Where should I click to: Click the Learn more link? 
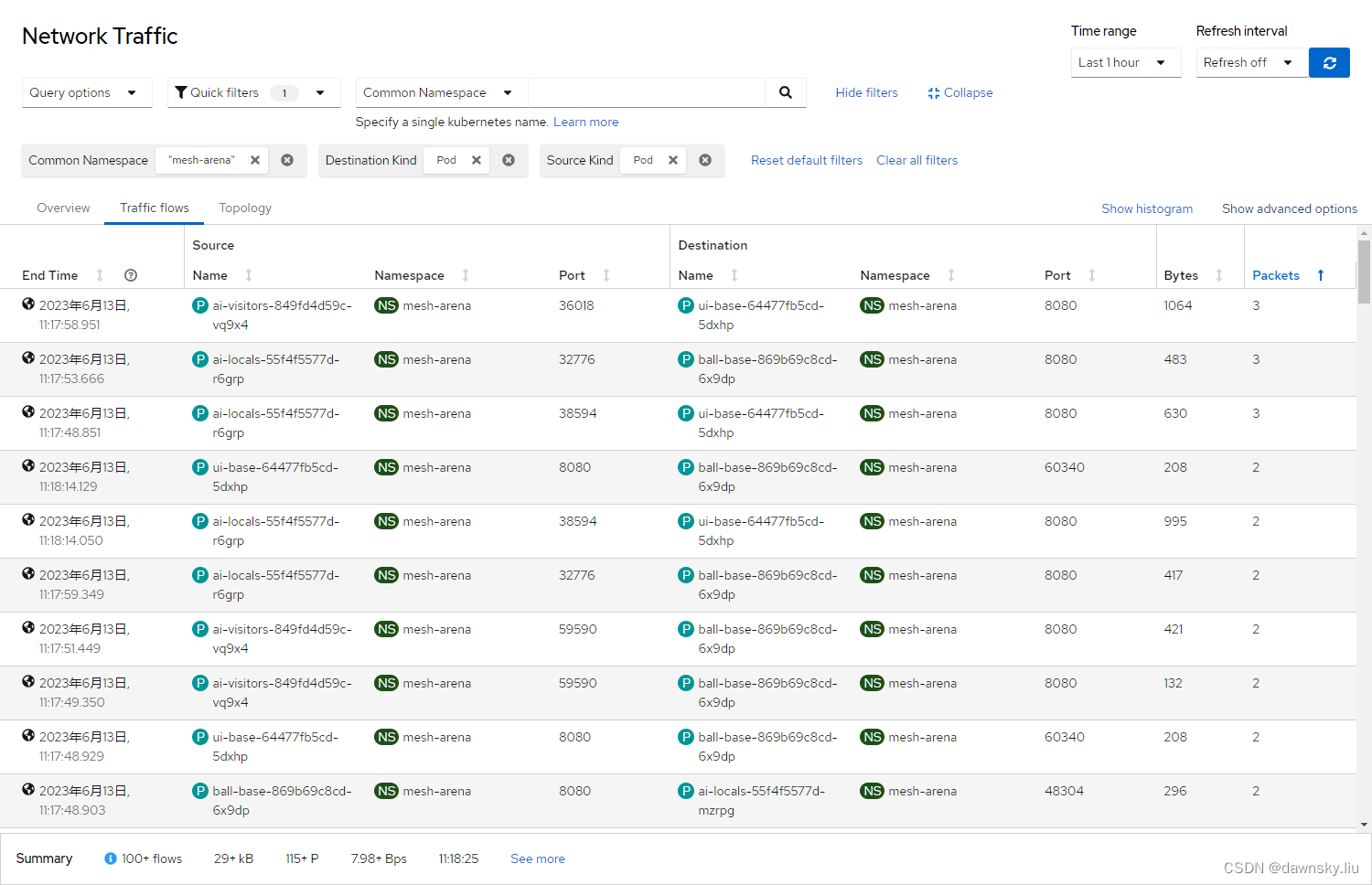coord(585,122)
